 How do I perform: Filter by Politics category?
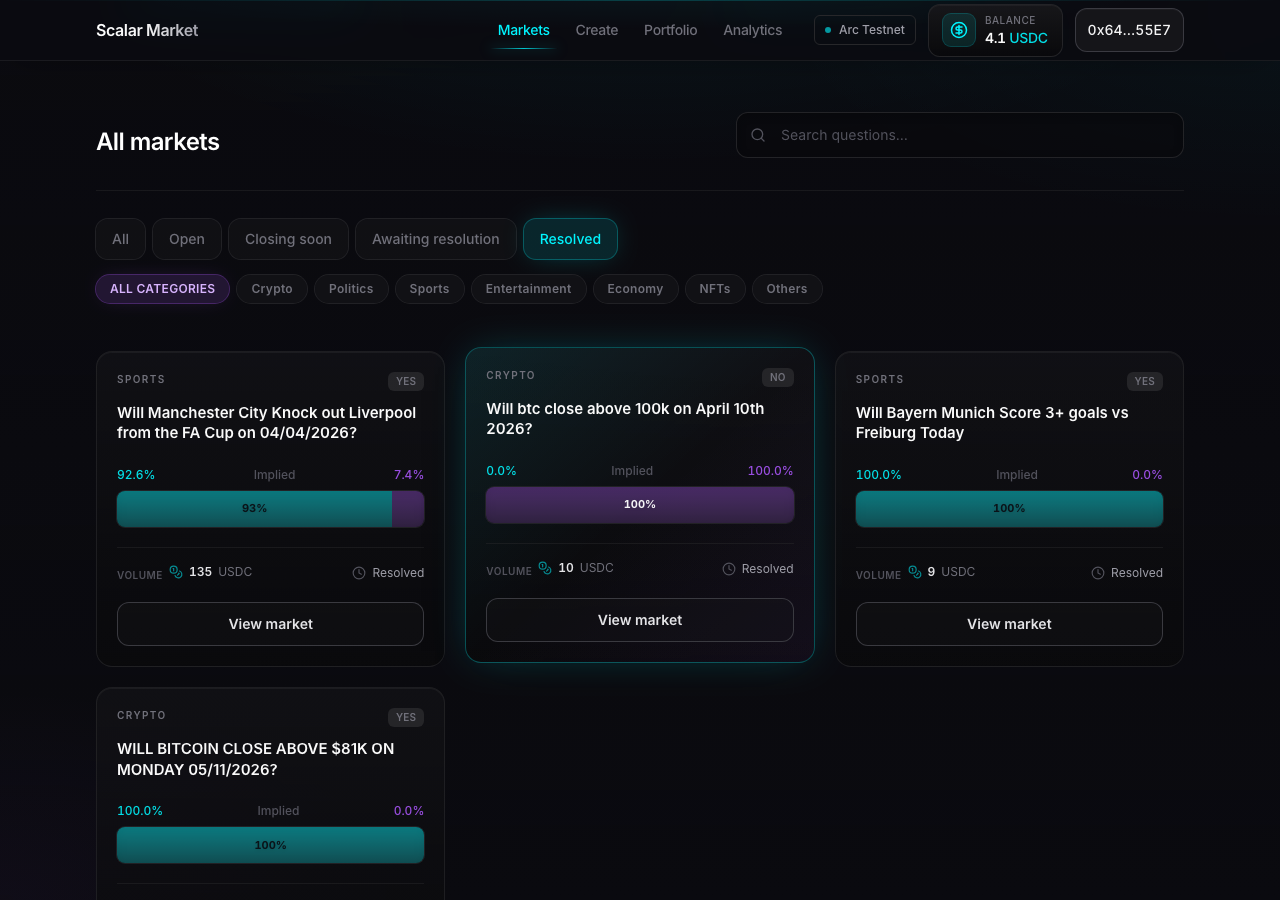point(351,289)
